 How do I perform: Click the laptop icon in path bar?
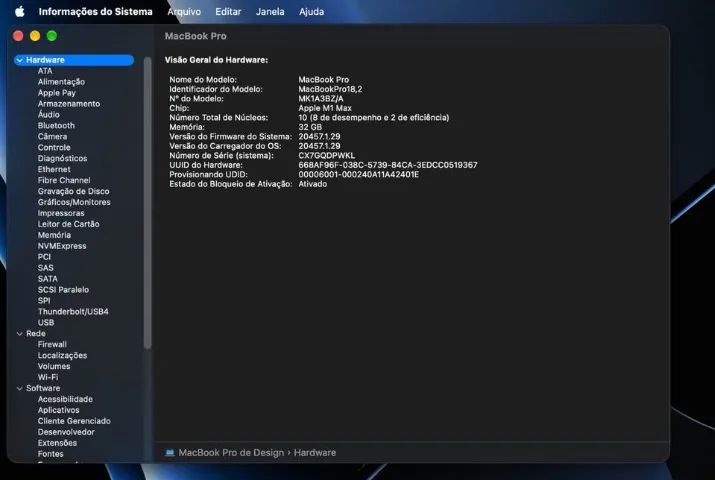(170, 453)
